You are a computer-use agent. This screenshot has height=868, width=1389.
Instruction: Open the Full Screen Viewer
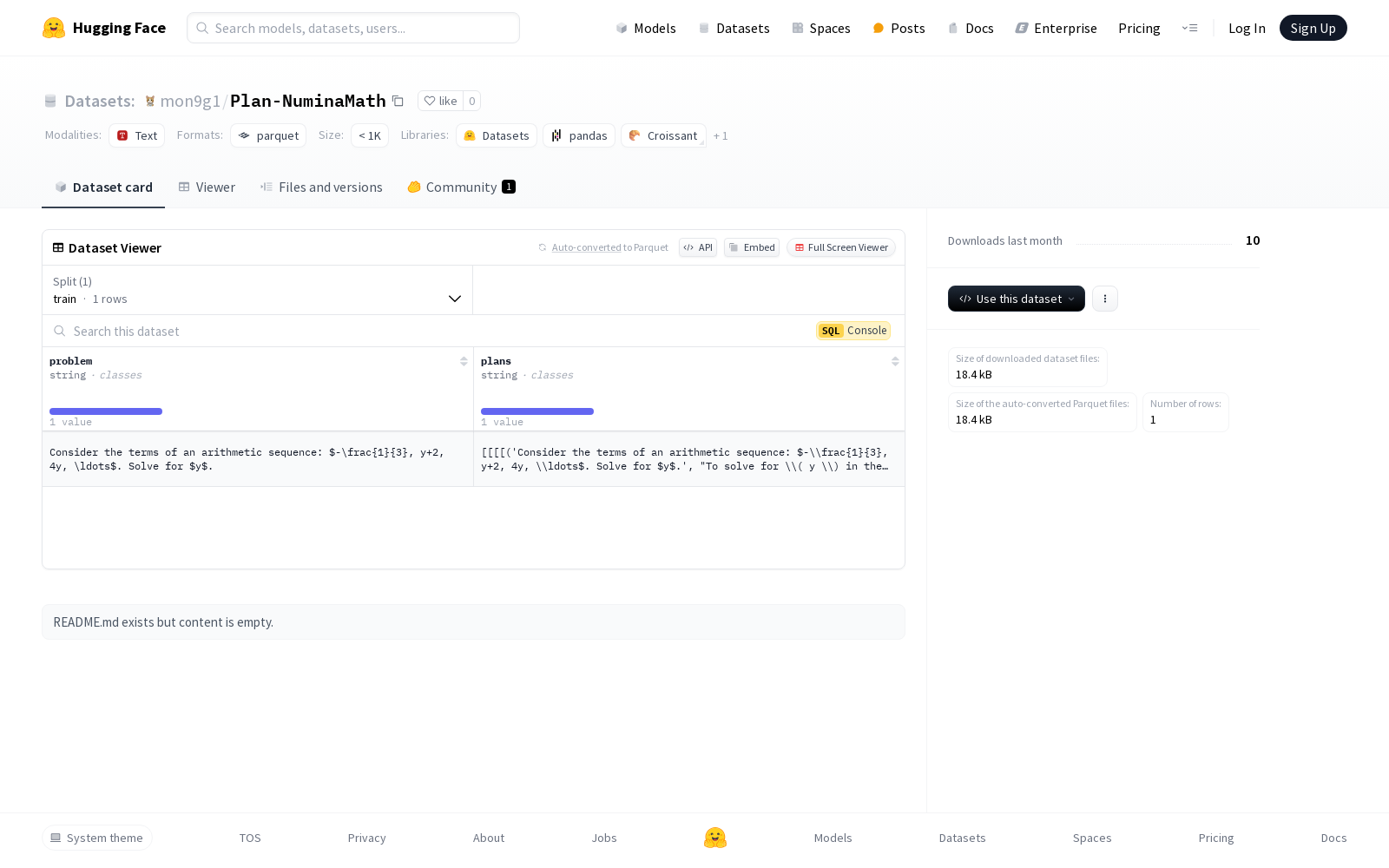(x=841, y=247)
